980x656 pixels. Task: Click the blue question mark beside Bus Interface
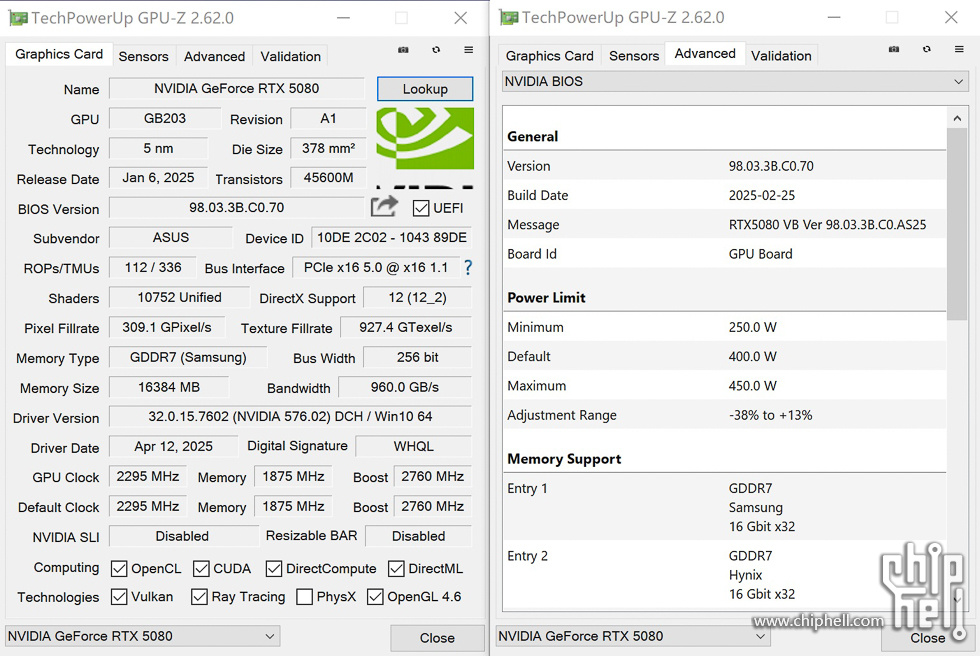click(468, 268)
